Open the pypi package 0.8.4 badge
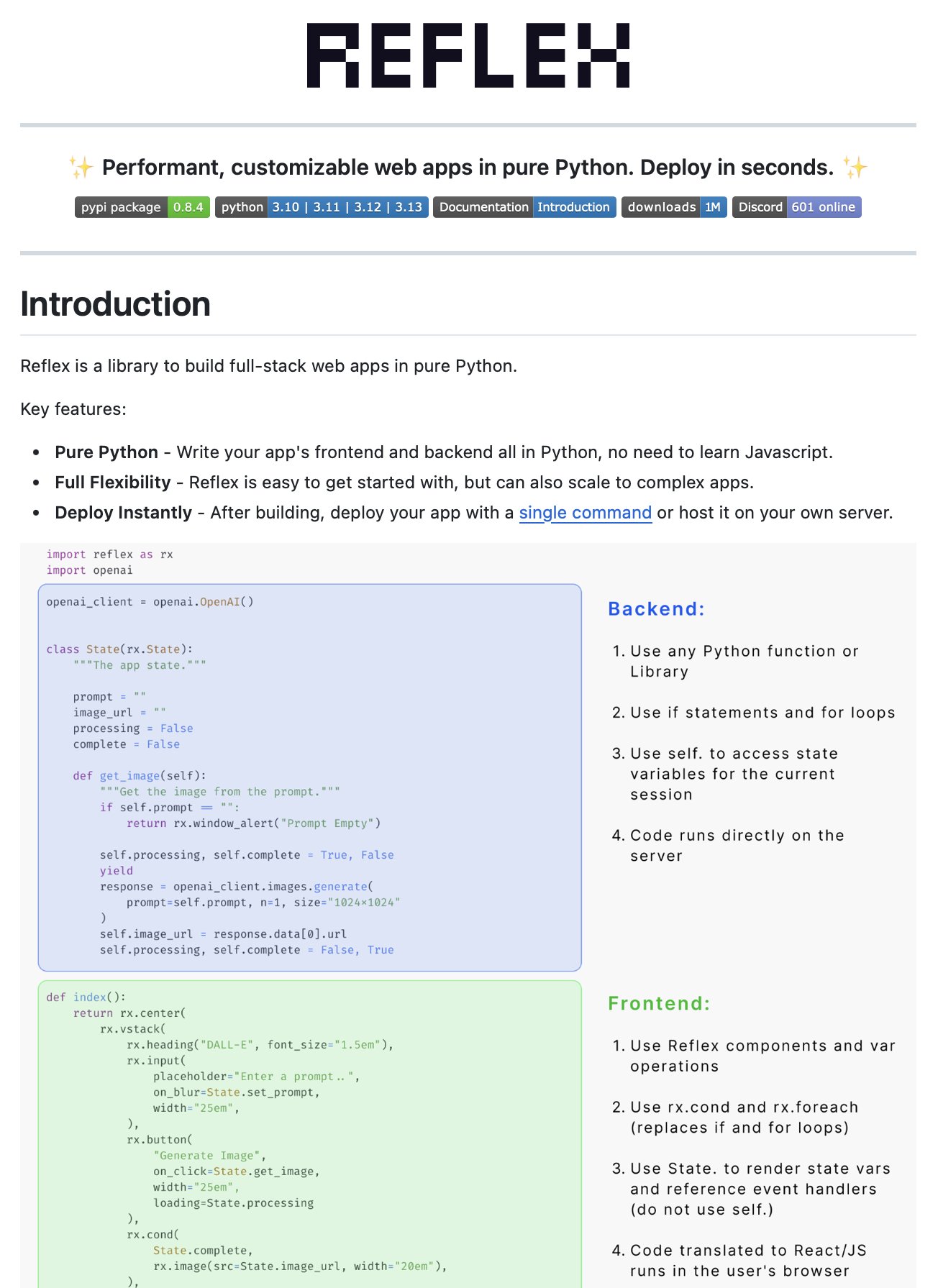938x1288 pixels. click(142, 207)
